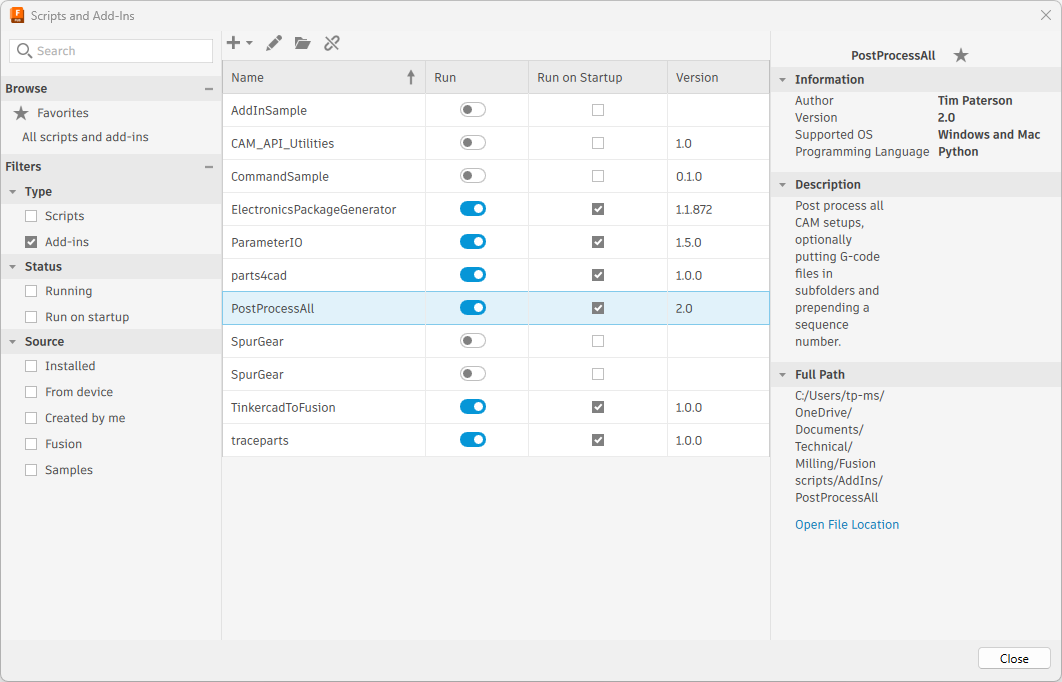Click the Run on Startup column header
Viewport: 1062px width, 682px height.
[x=598, y=77]
